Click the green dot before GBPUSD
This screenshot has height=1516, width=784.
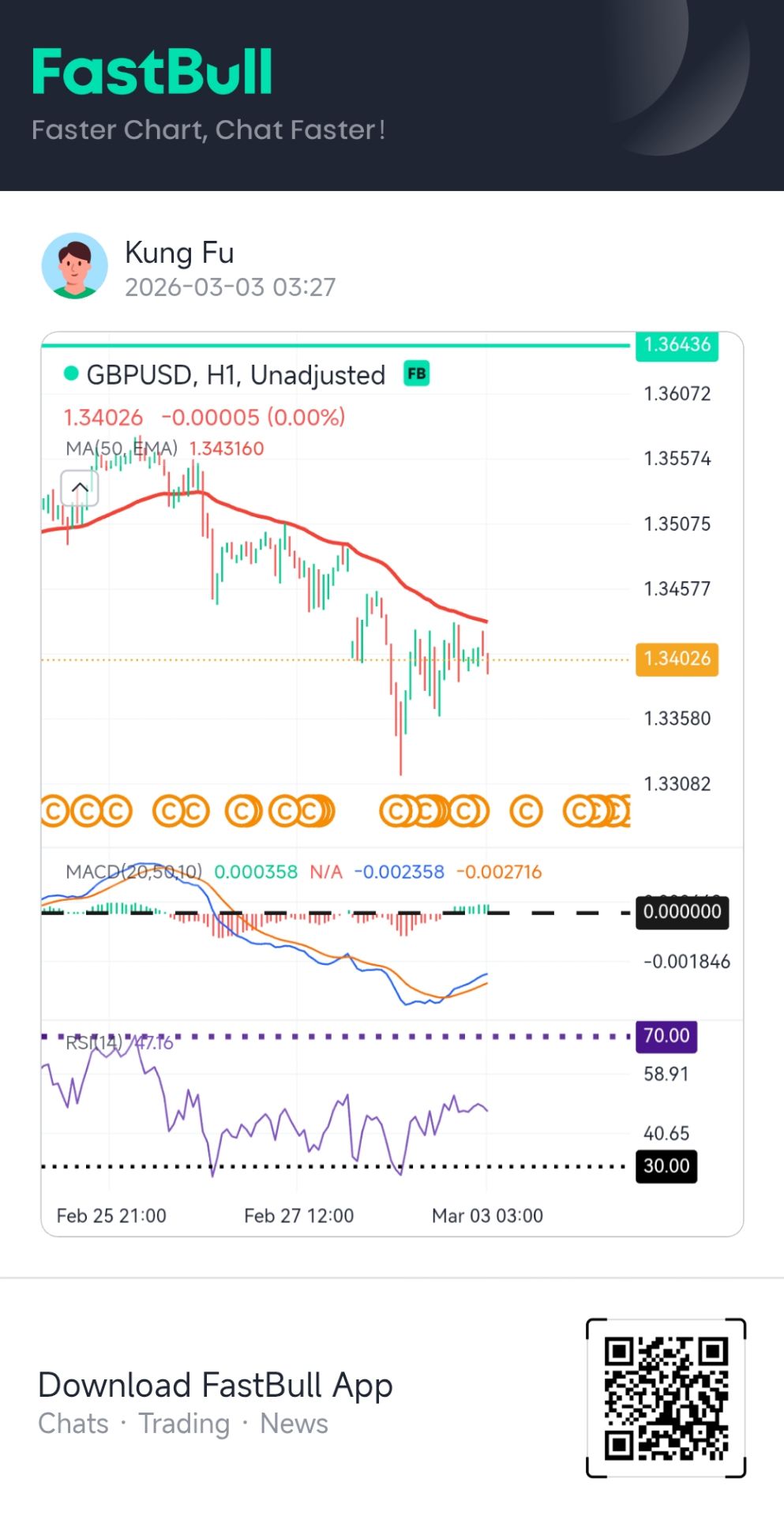click(x=71, y=373)
